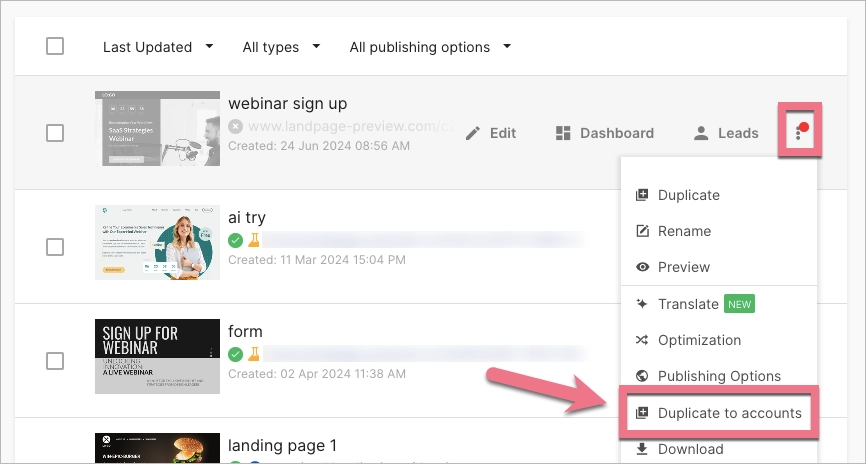
Task: Click the Optimization shuffle icon
Action: [642, 340]
